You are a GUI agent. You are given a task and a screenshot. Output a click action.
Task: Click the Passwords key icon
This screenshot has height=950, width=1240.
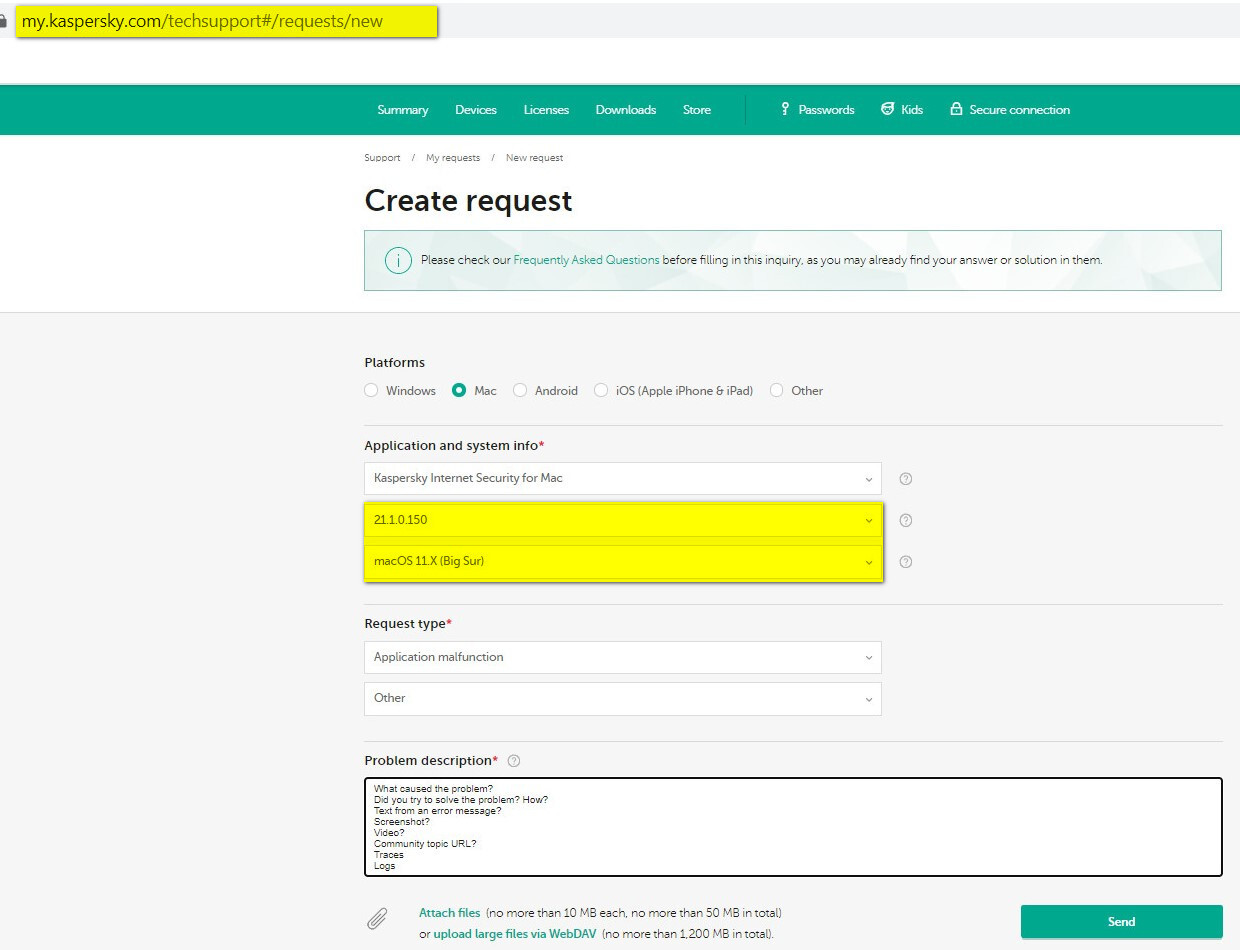coord(785,109)
